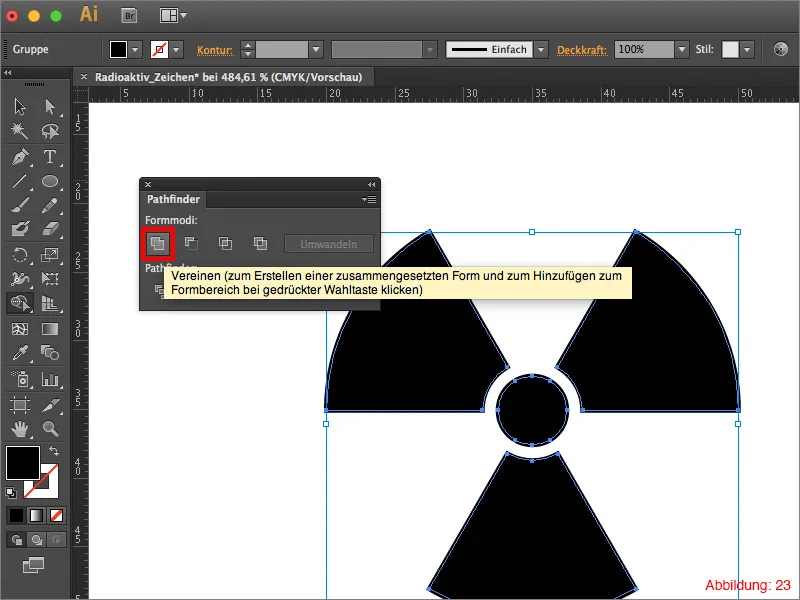Pick the Gradient tool
Viewport: 800px width, 600px height.
50,329
